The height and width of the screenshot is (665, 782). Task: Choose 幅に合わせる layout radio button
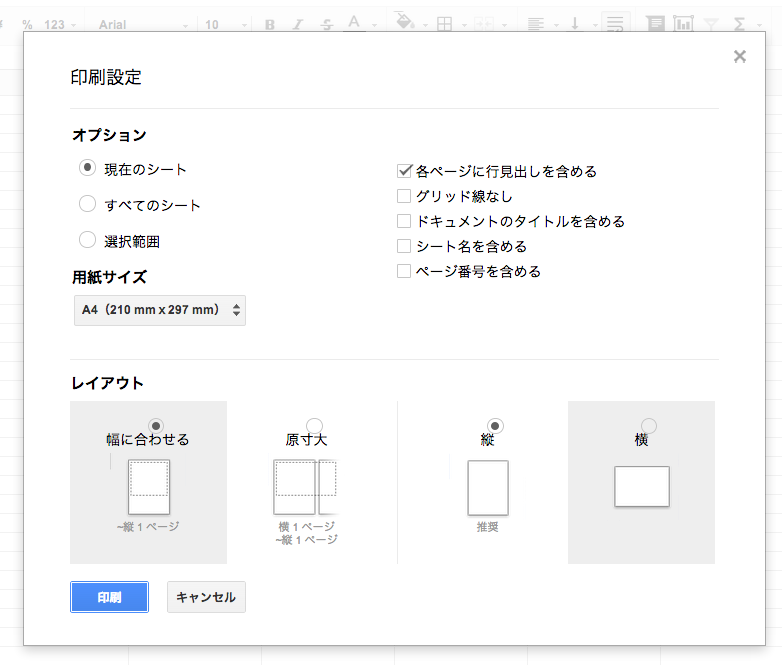click(156, 426)
